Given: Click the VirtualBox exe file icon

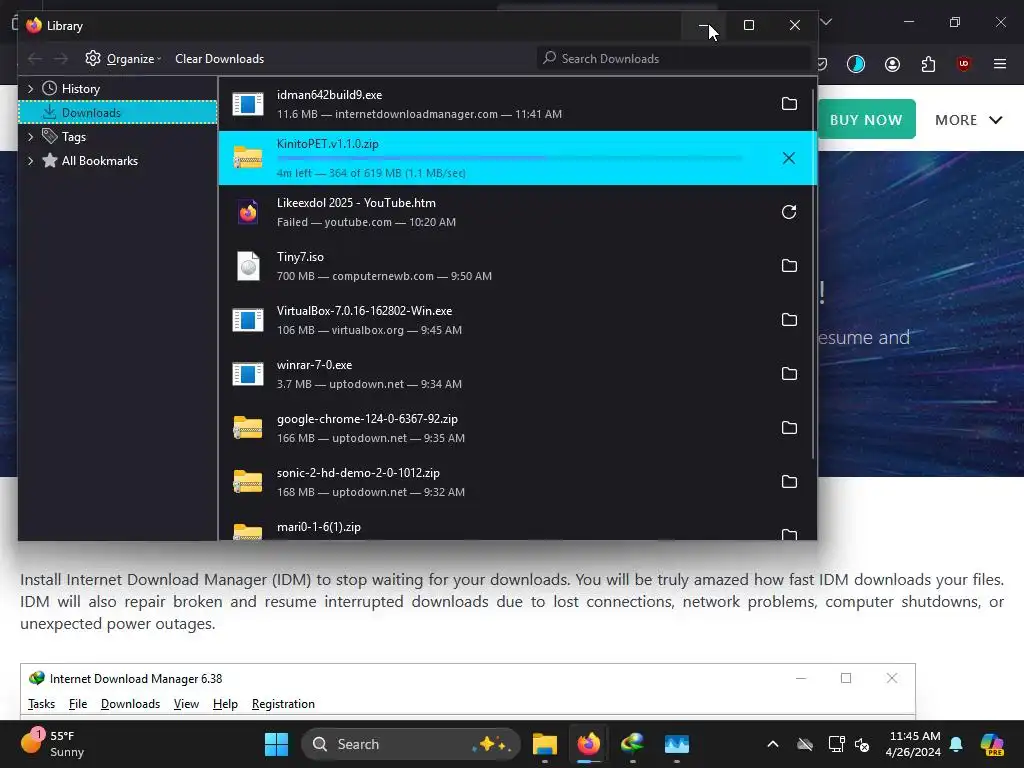Looking at the screenshot, I should tap(248, 320).
